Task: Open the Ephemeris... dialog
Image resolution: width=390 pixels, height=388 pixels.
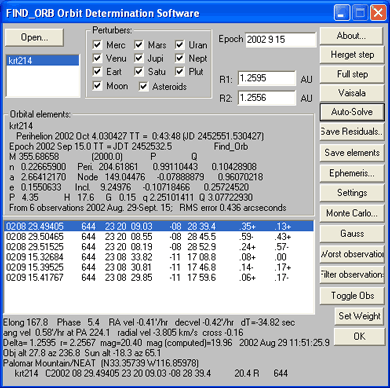Action: pos(351,173)
